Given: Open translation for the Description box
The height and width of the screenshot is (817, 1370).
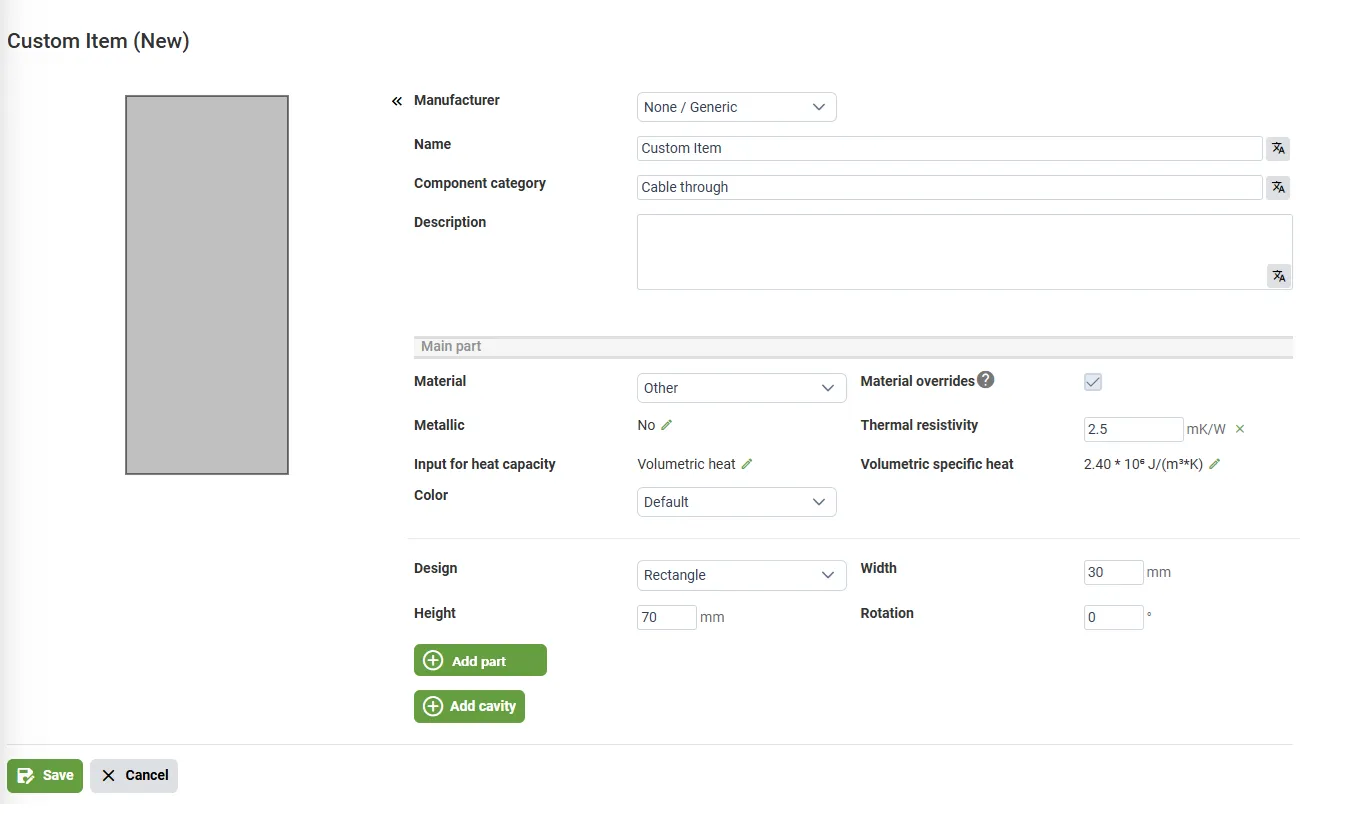Looking at the screenshot, I should 1278,276.
